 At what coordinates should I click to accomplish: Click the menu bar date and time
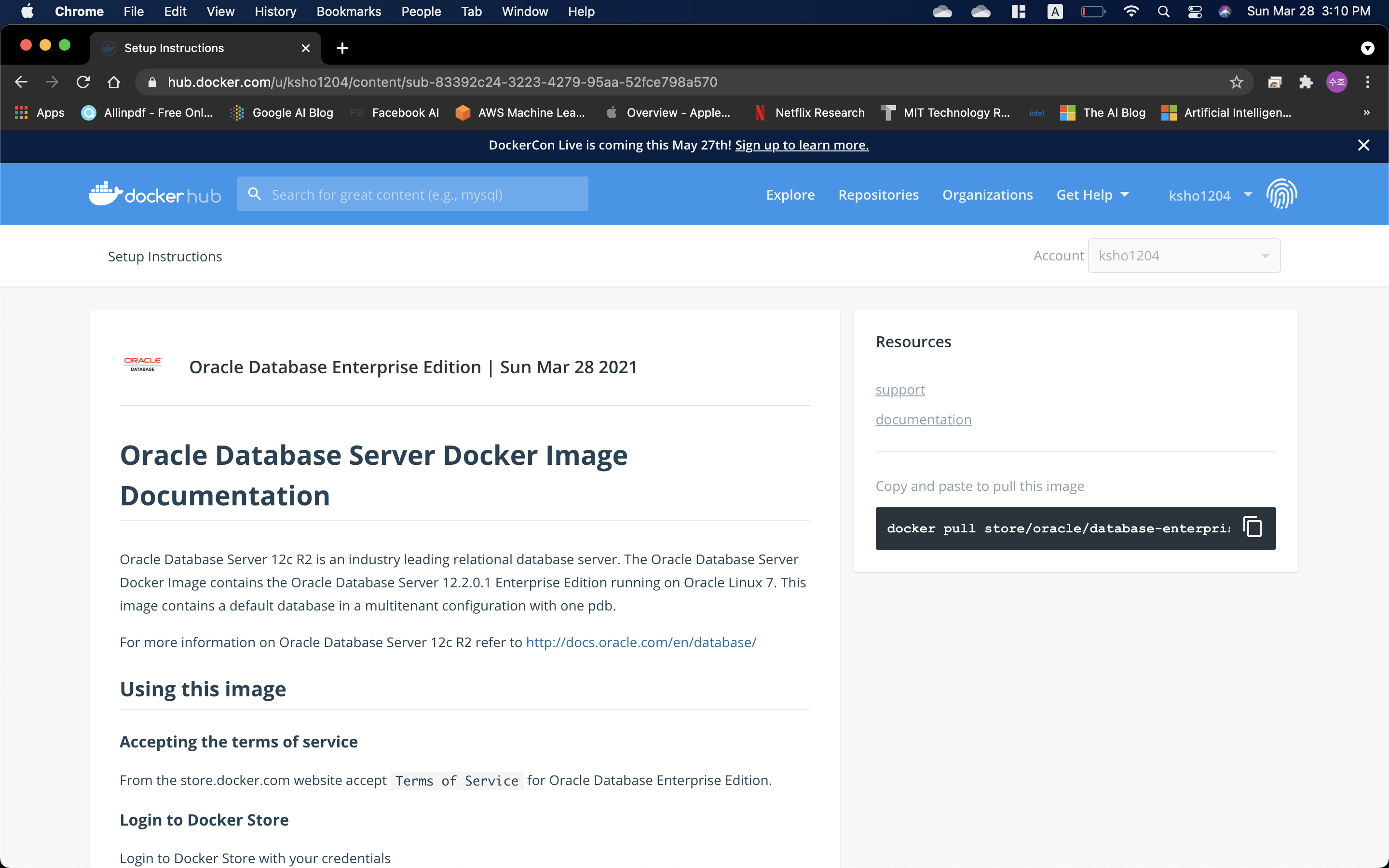1308,11
